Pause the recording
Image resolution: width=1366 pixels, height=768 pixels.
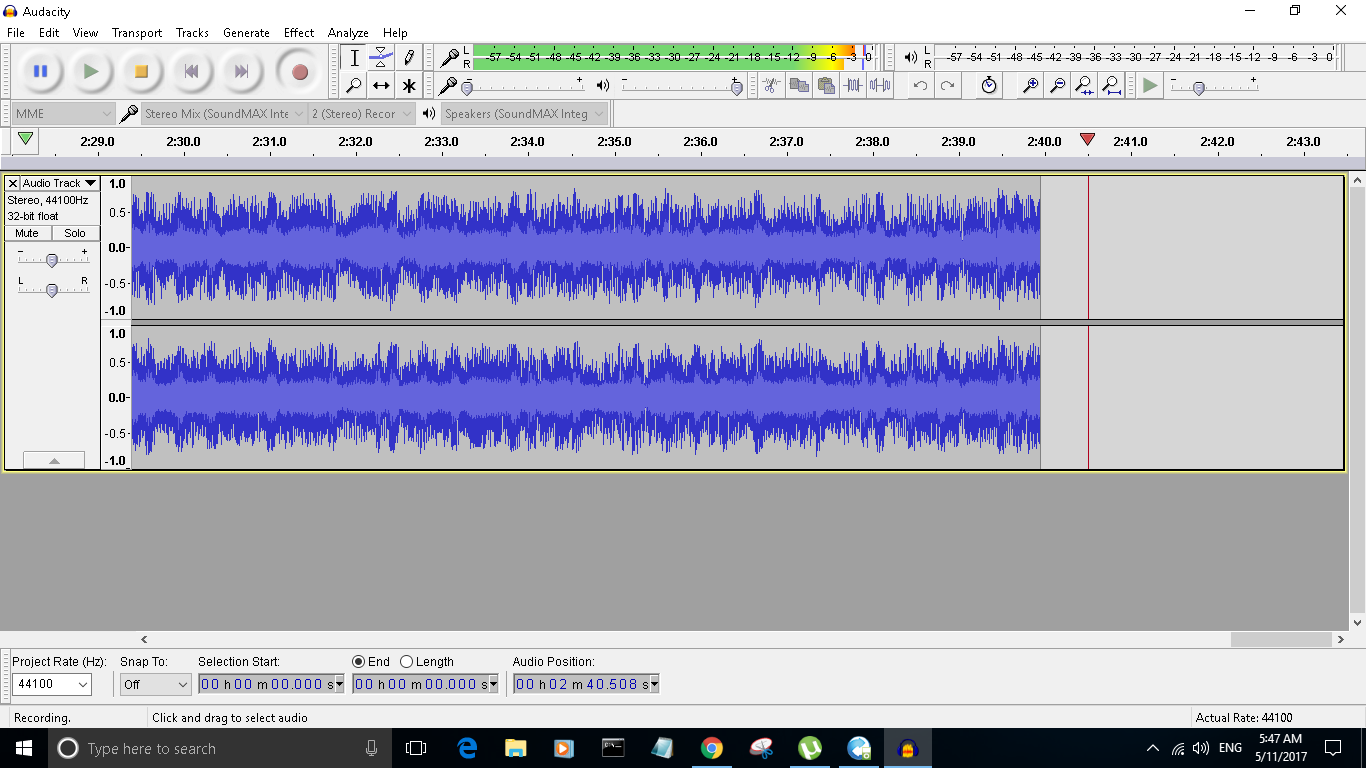click(x=40, y=71)
